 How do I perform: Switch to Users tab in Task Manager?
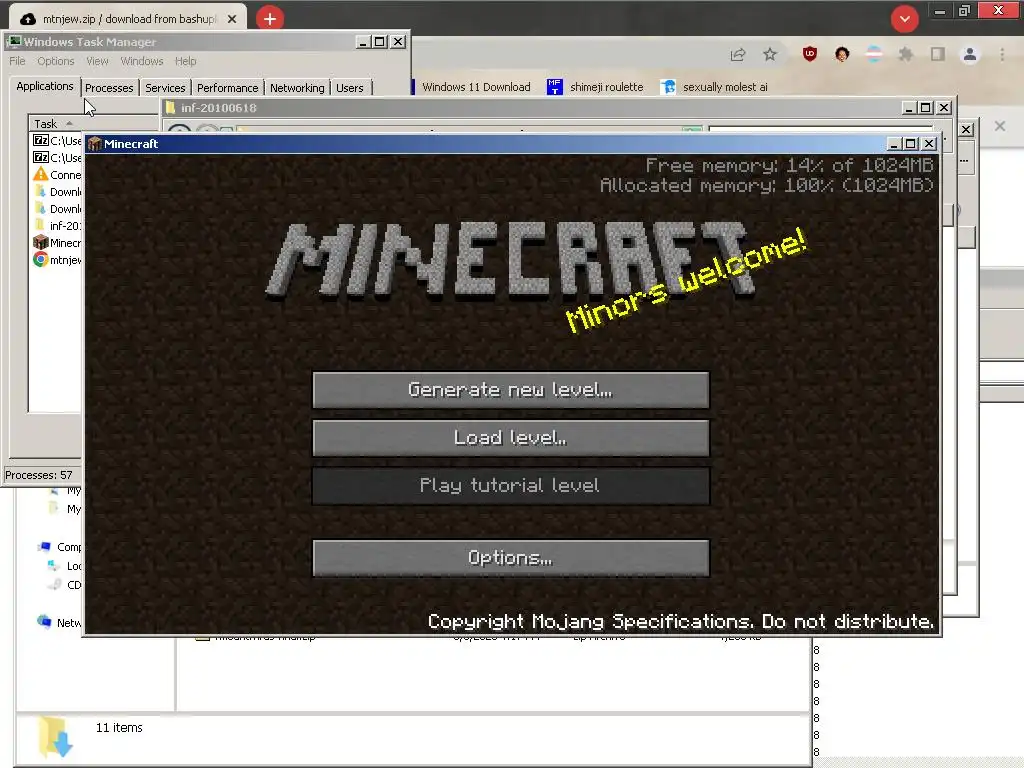[350, 88]
